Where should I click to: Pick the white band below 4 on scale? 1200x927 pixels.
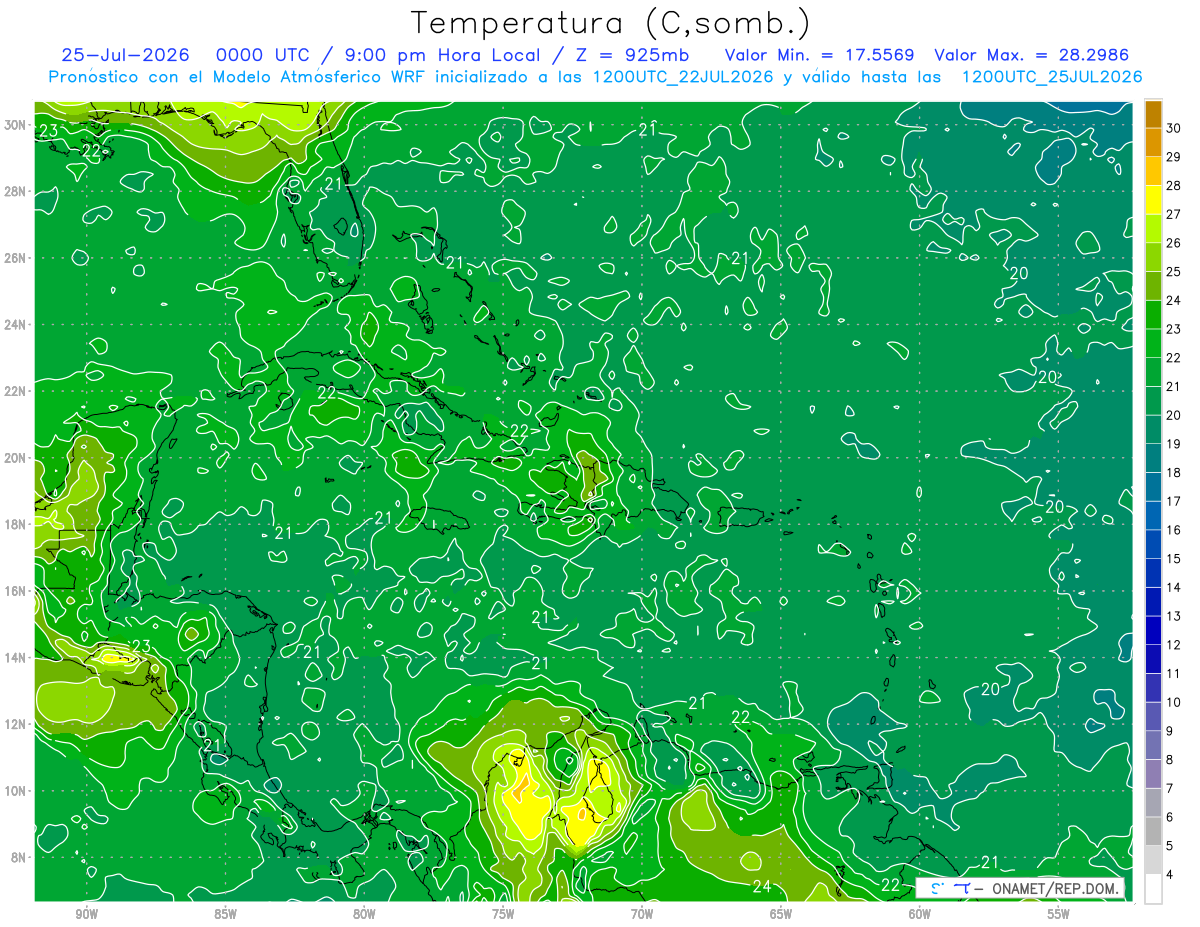(x=1153, y=889)
